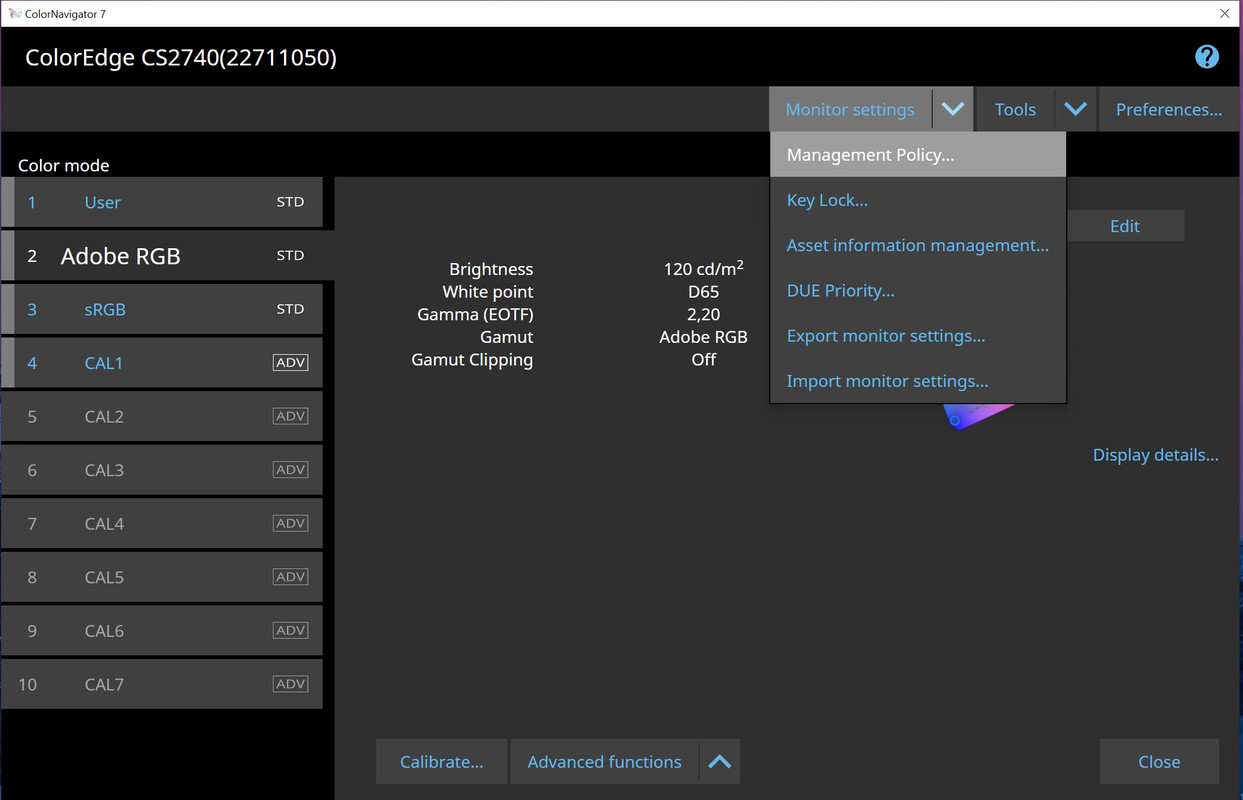Select color mode 7 CAL4
Image resolution: width=1243 pixels, height=800 pixels.
tap(162, 523)
